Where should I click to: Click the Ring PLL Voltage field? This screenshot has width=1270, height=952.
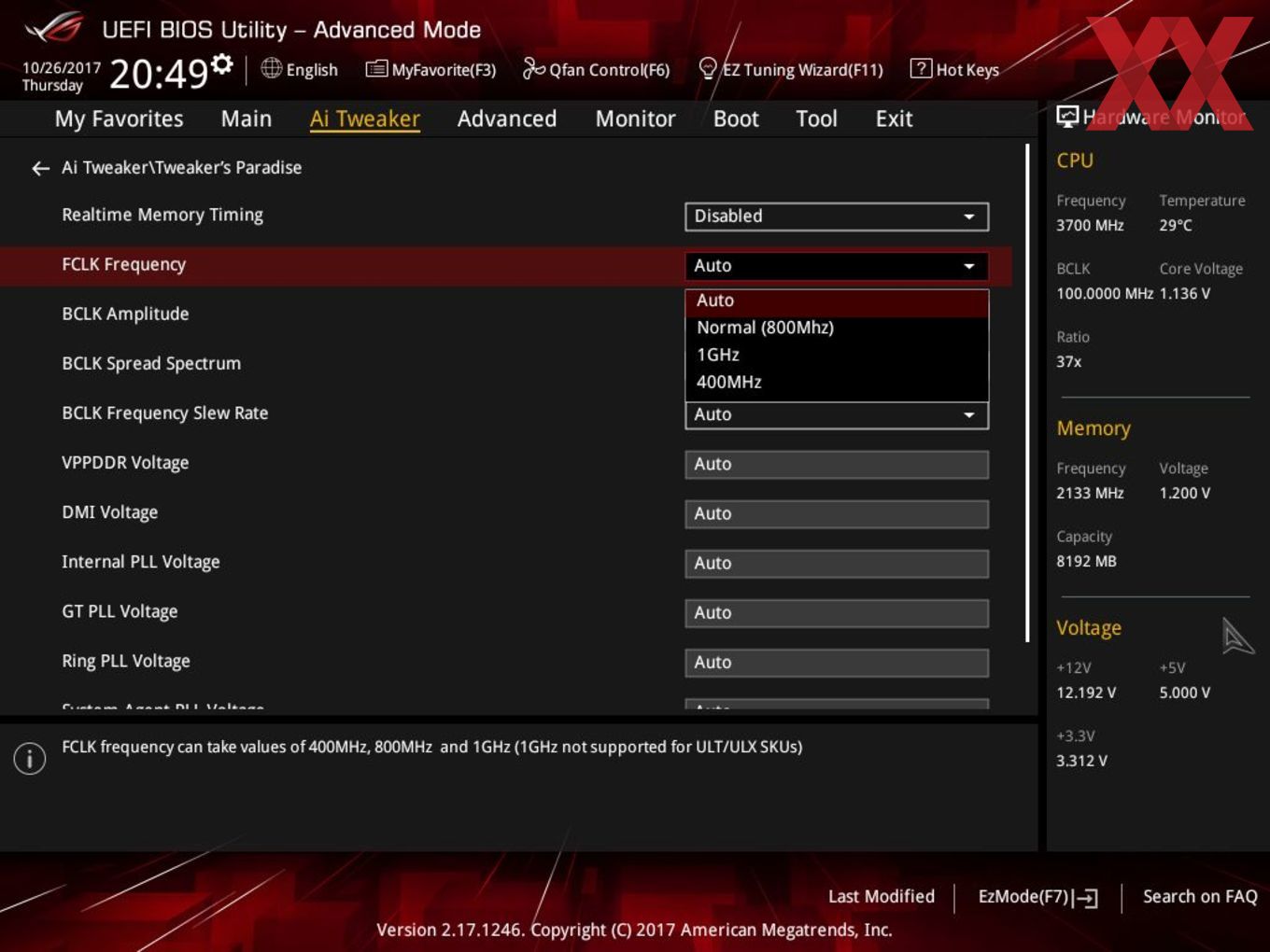click(837, 662)
